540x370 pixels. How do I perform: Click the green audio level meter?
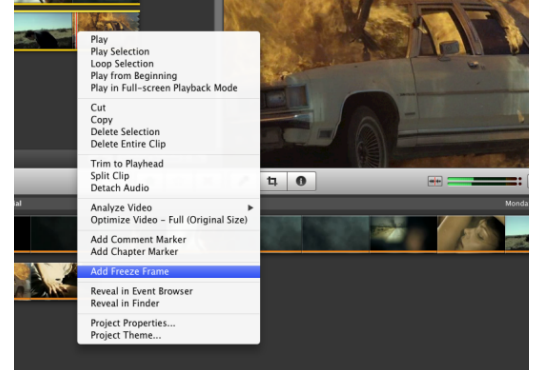(484, 181)
